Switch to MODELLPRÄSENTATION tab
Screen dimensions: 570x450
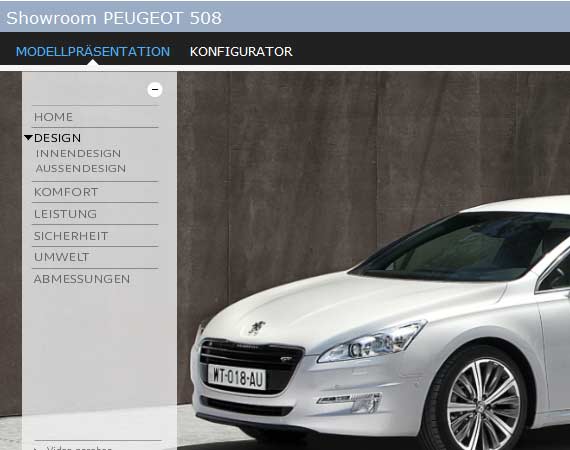click(93, 52)
